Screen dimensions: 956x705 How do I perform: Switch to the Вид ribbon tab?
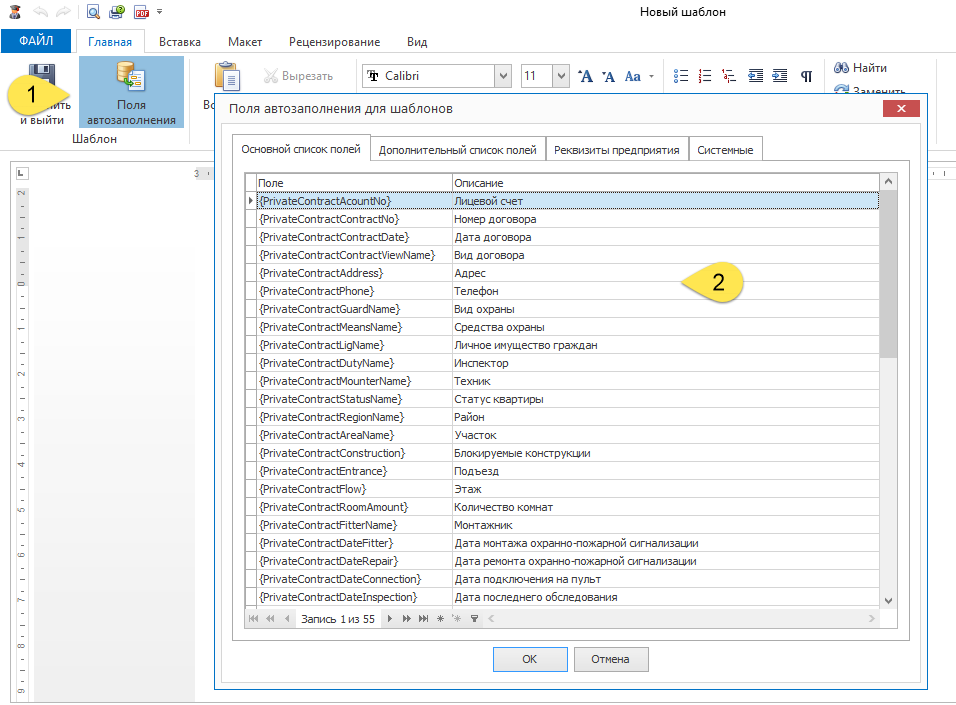(417, 42)
